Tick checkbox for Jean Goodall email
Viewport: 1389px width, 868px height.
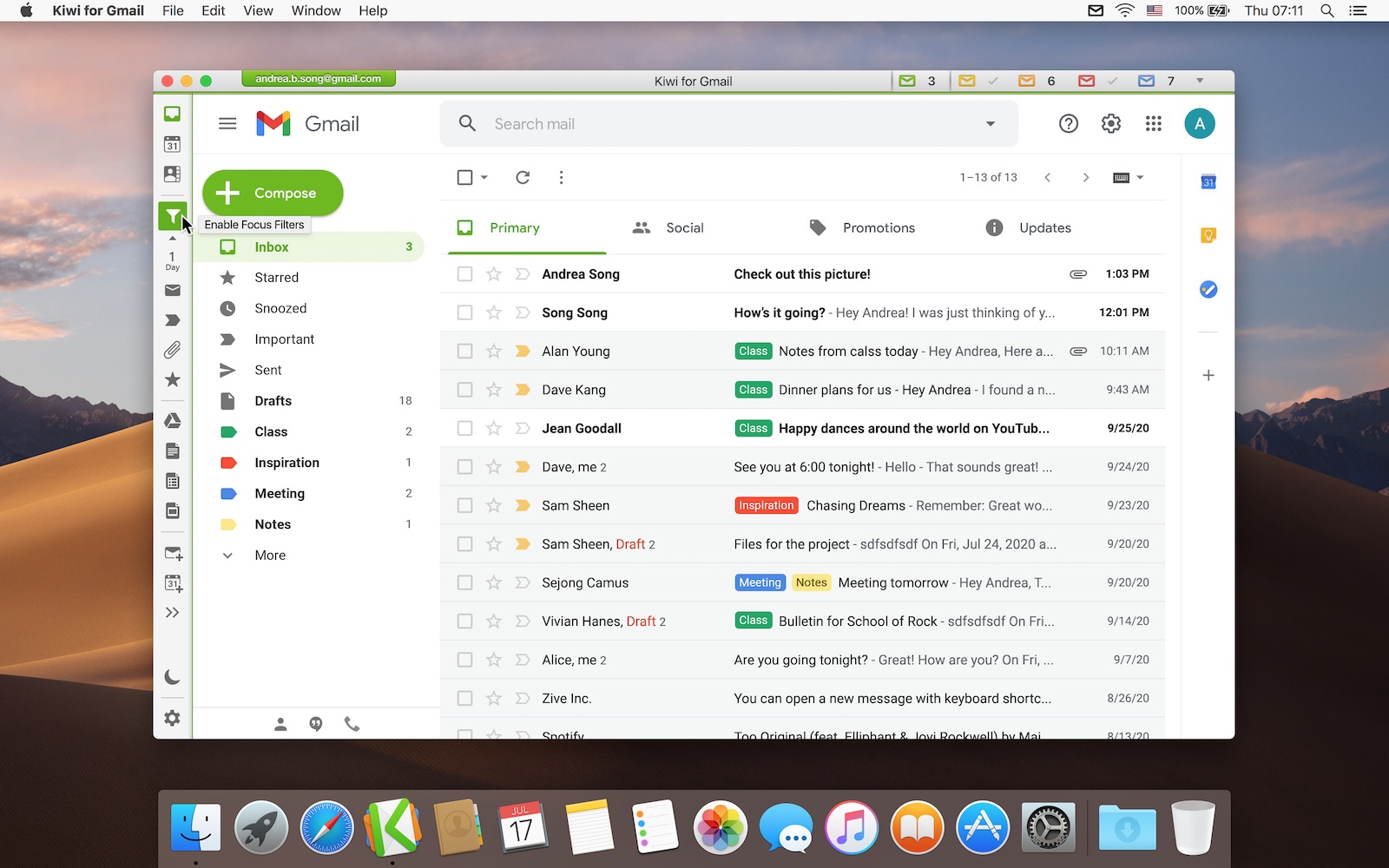(x=465, y=429)
